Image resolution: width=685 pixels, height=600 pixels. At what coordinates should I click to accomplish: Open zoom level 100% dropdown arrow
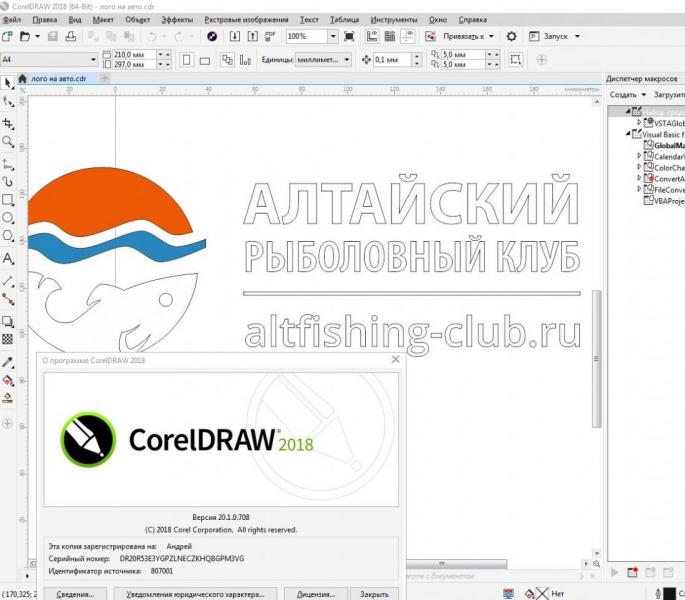(x=333, y=36)
